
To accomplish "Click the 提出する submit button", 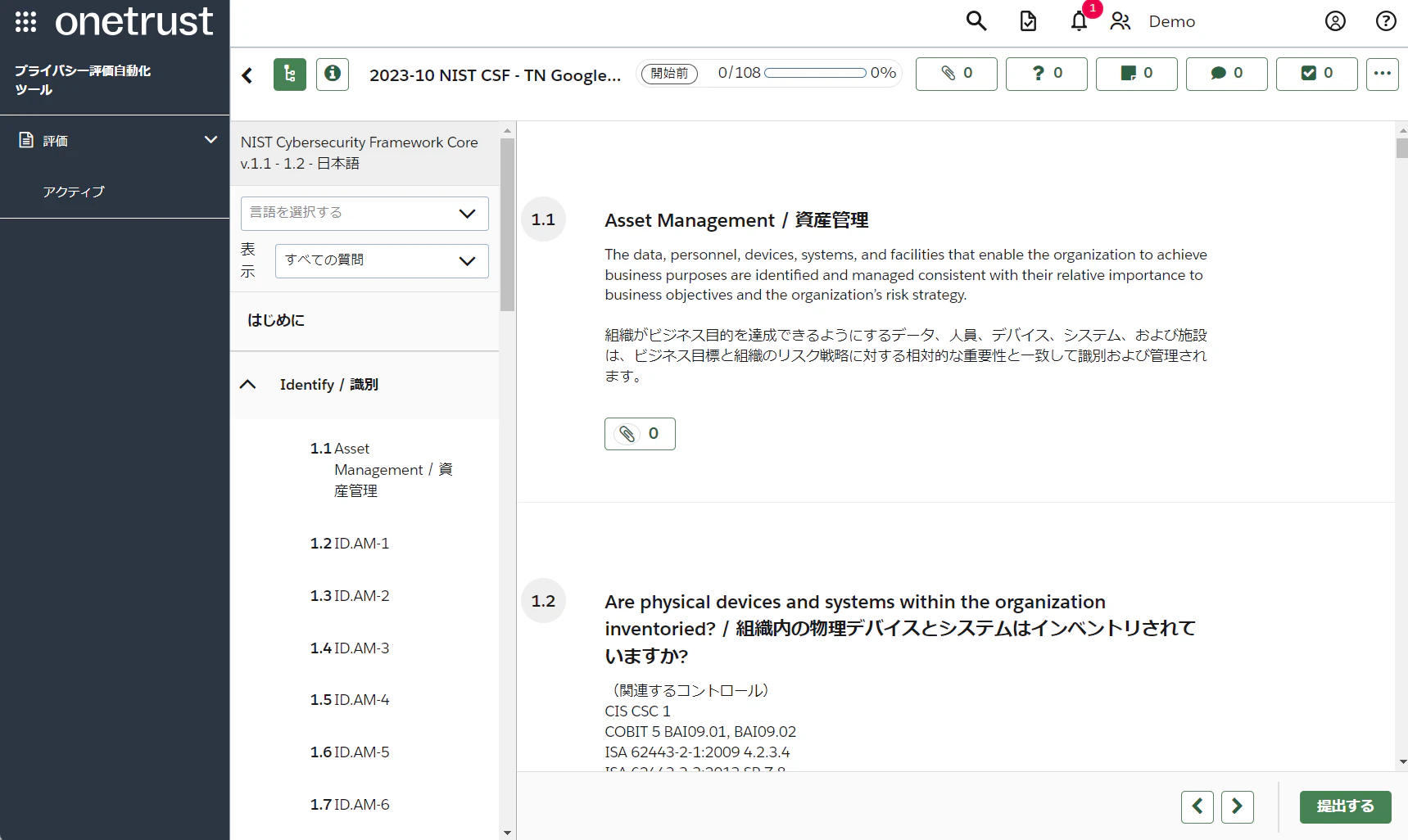I will (1346, 806).
